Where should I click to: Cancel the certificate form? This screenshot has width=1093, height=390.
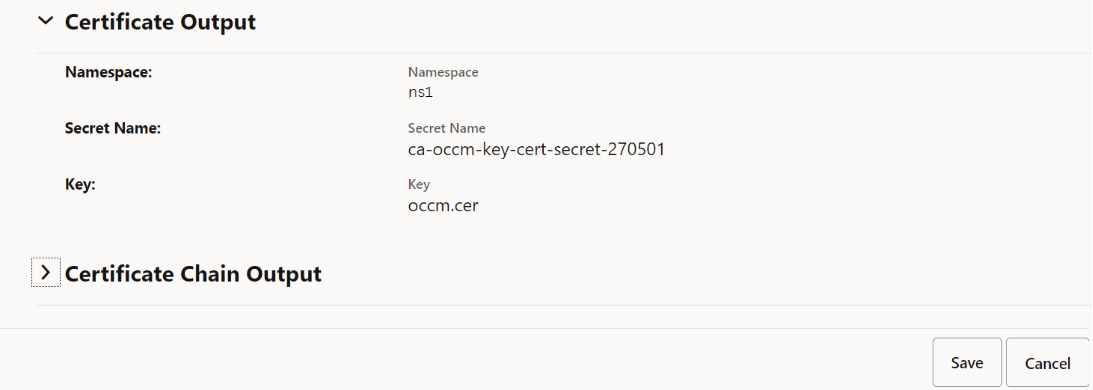tap(1048, 363)
